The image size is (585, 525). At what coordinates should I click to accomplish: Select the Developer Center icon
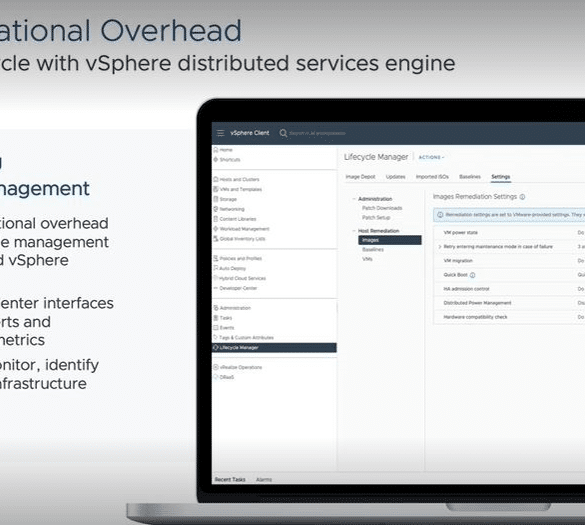pos(216,288)
